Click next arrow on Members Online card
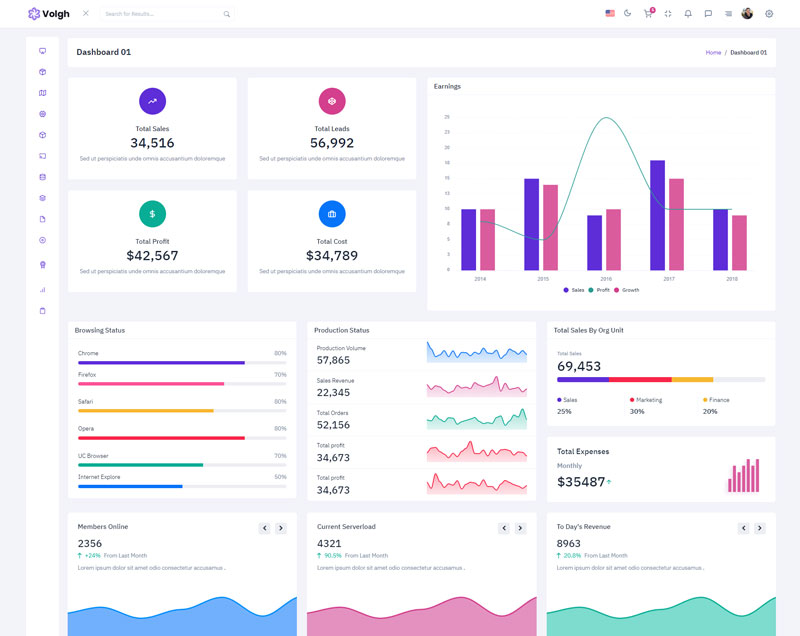This screenshot has height=636, width=800. click(281, 528)
